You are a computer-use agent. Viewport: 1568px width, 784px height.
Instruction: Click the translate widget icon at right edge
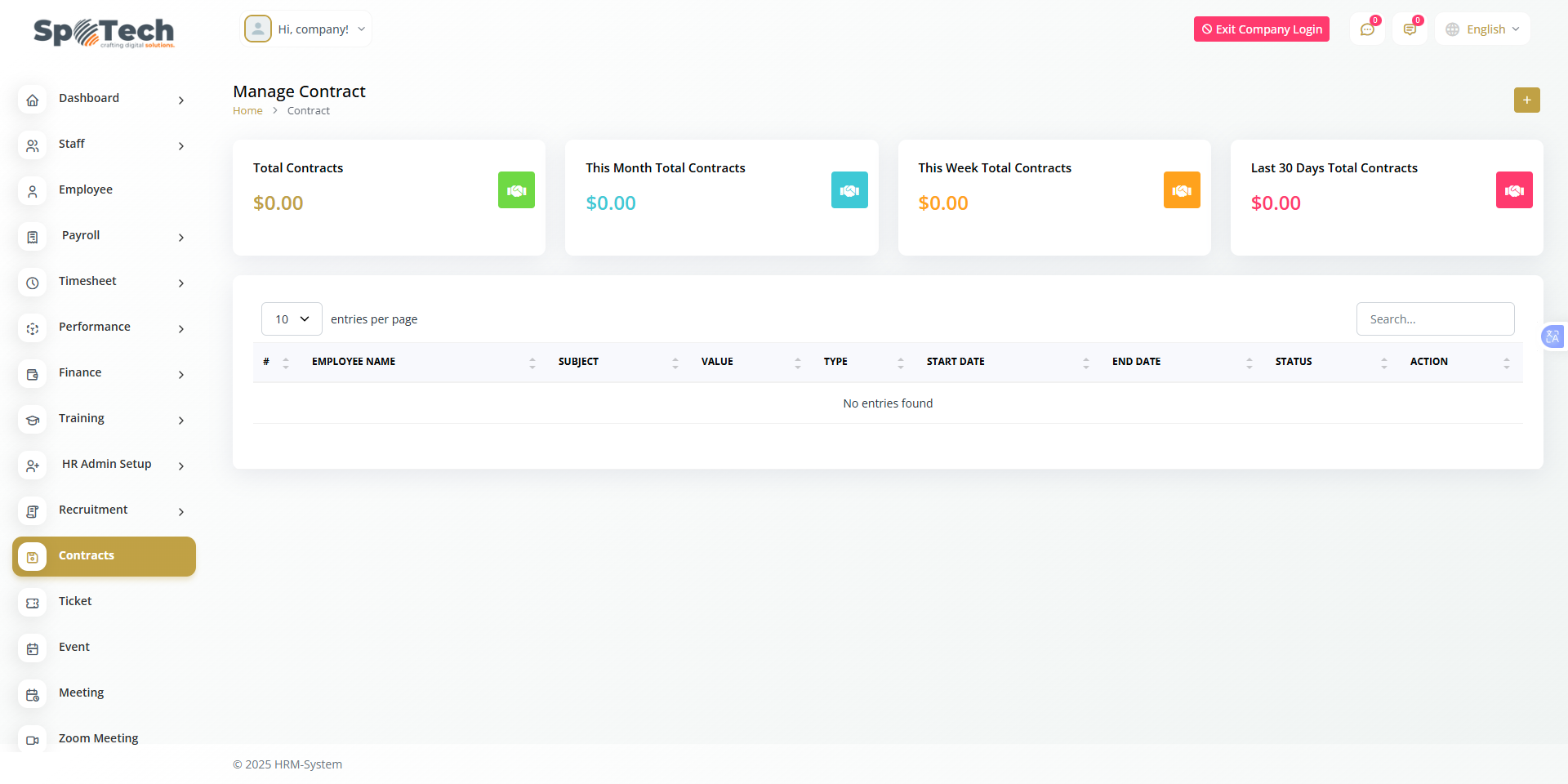pos(1552,336)
